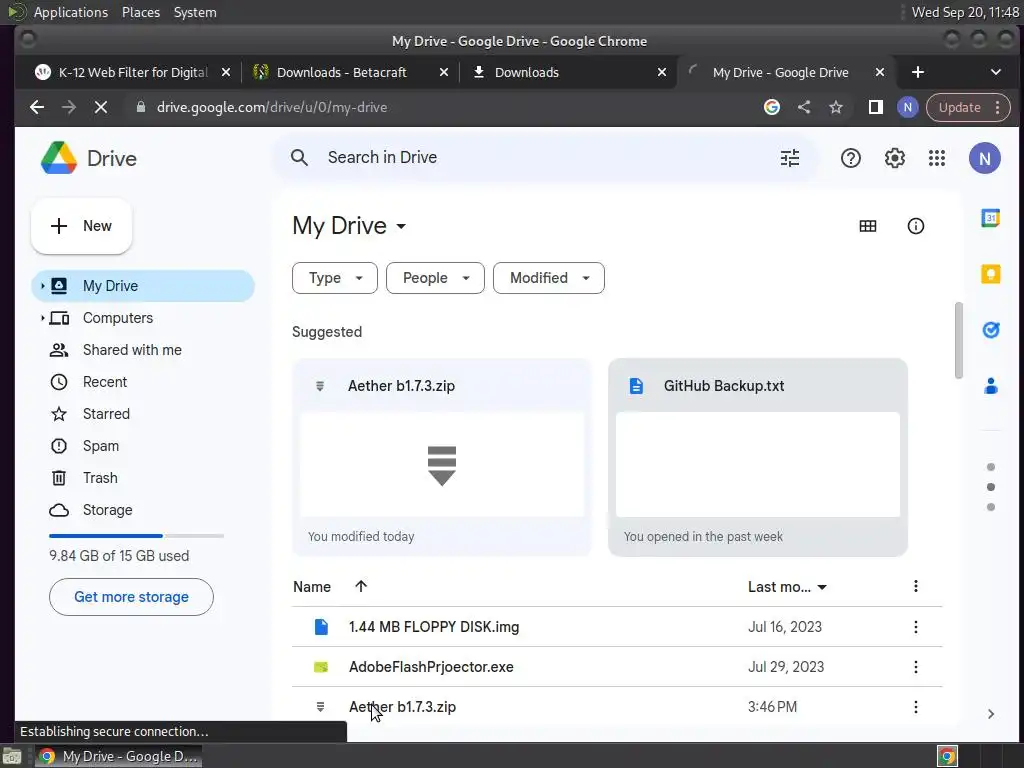Switch to grid layout view
The height and width of the screenshot is (768, 1024).
(867, 226)
